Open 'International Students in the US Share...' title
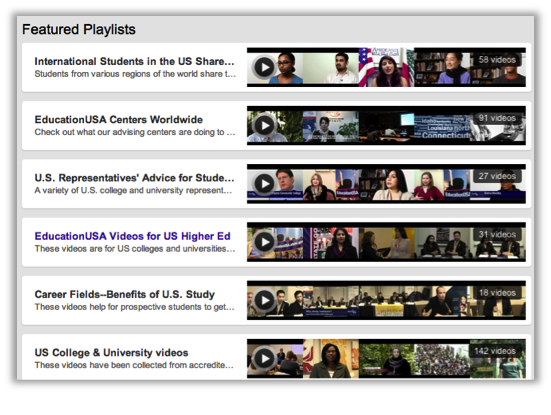The image size is (551, 415). click(x=134, y=61)
